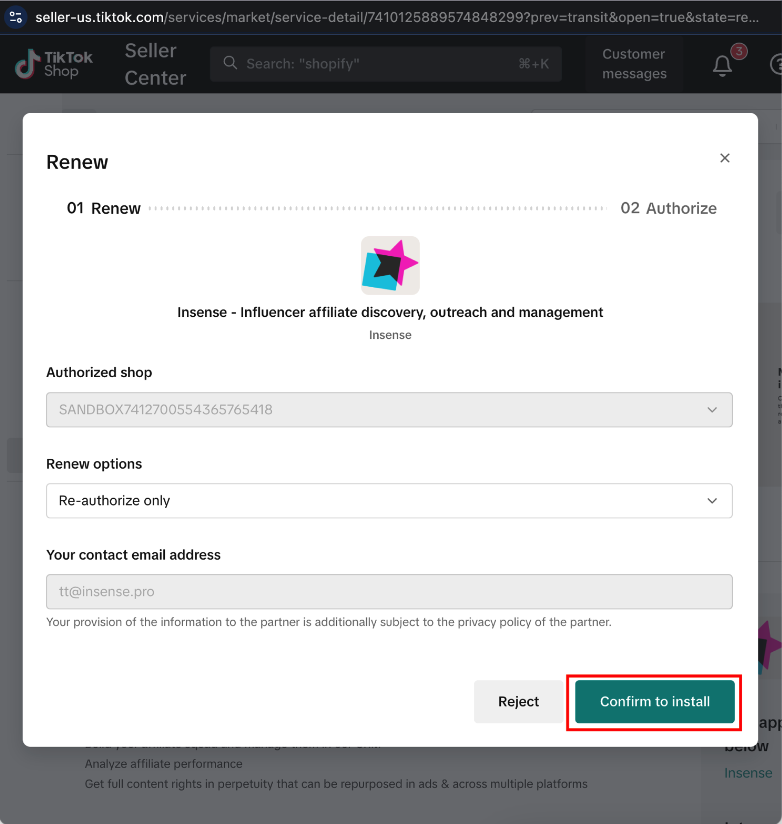782x824 pixels.
Task: Open Customer messages
Action: 634,64
